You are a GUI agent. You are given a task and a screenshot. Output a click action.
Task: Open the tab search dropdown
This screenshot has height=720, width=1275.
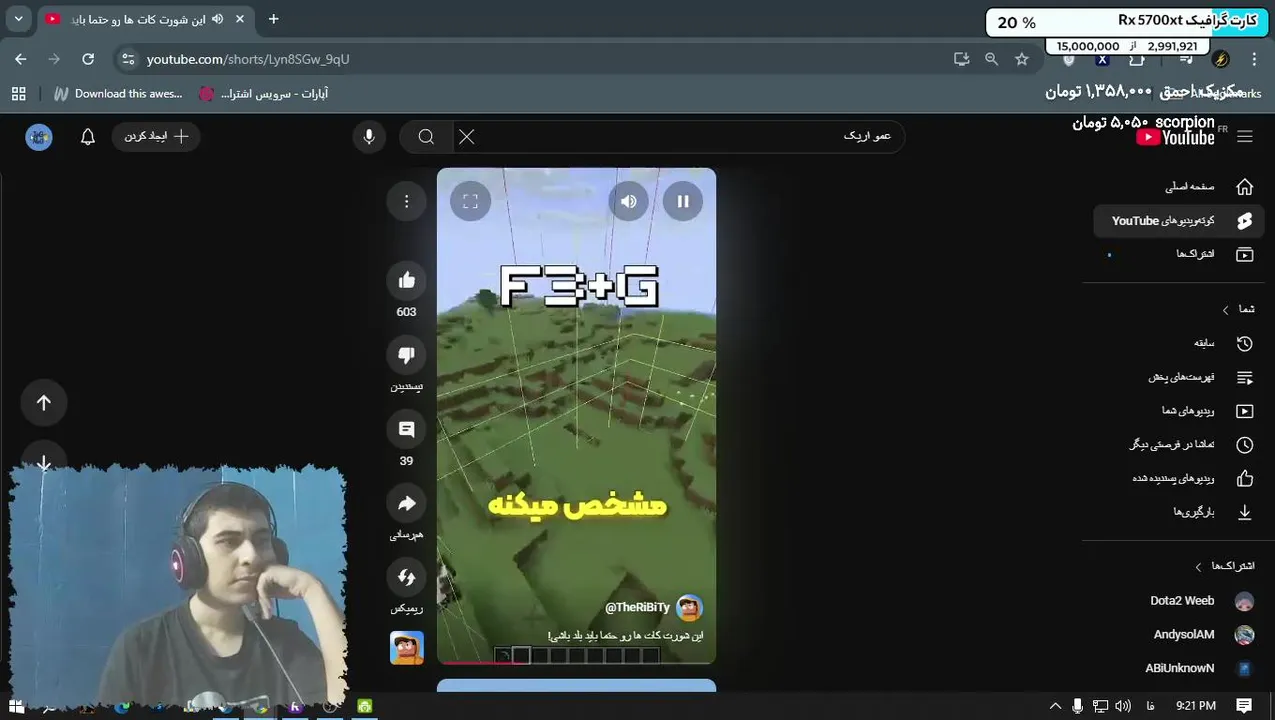(18, 19)
